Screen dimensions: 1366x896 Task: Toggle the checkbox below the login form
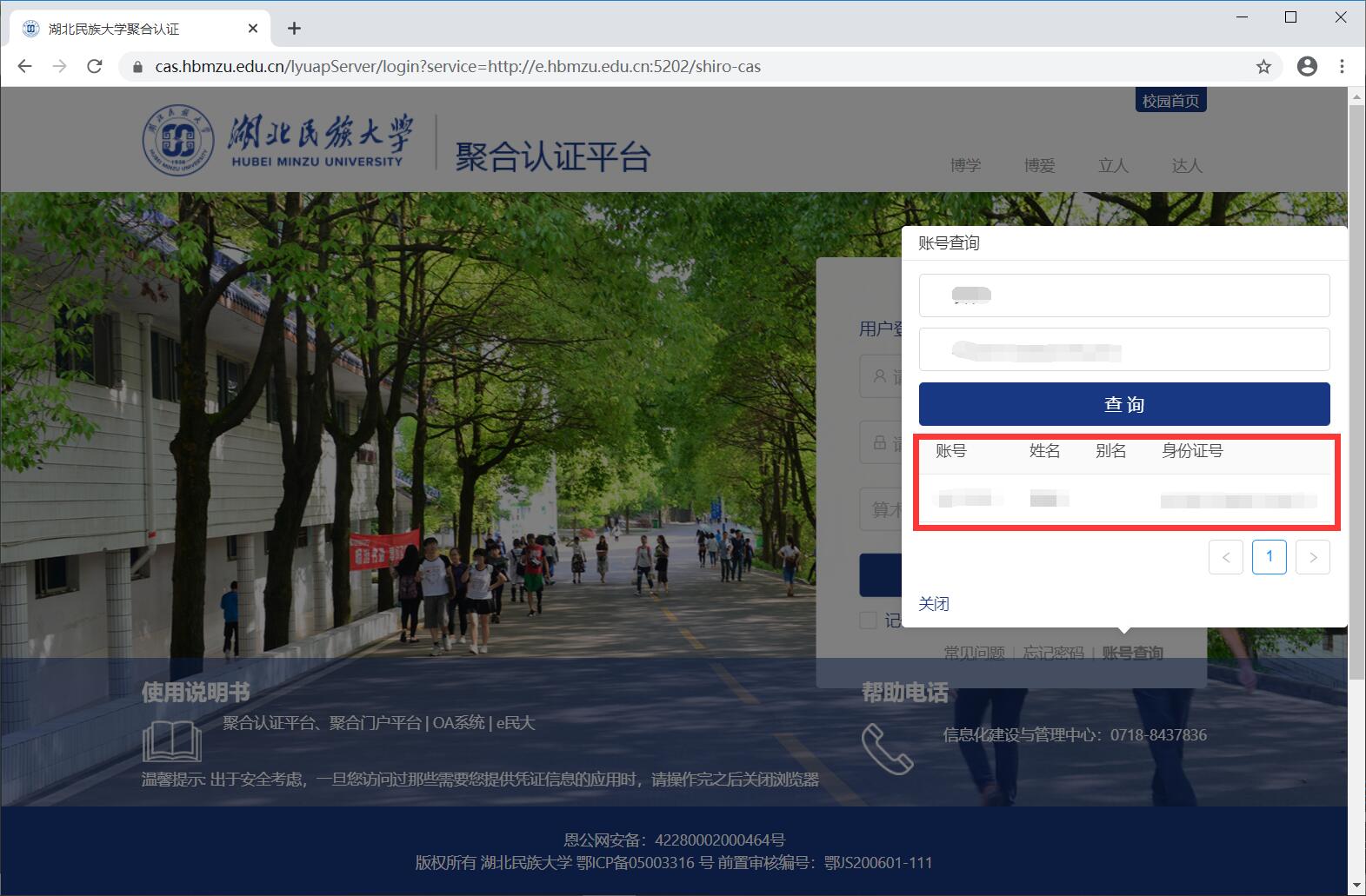(868, 620)
